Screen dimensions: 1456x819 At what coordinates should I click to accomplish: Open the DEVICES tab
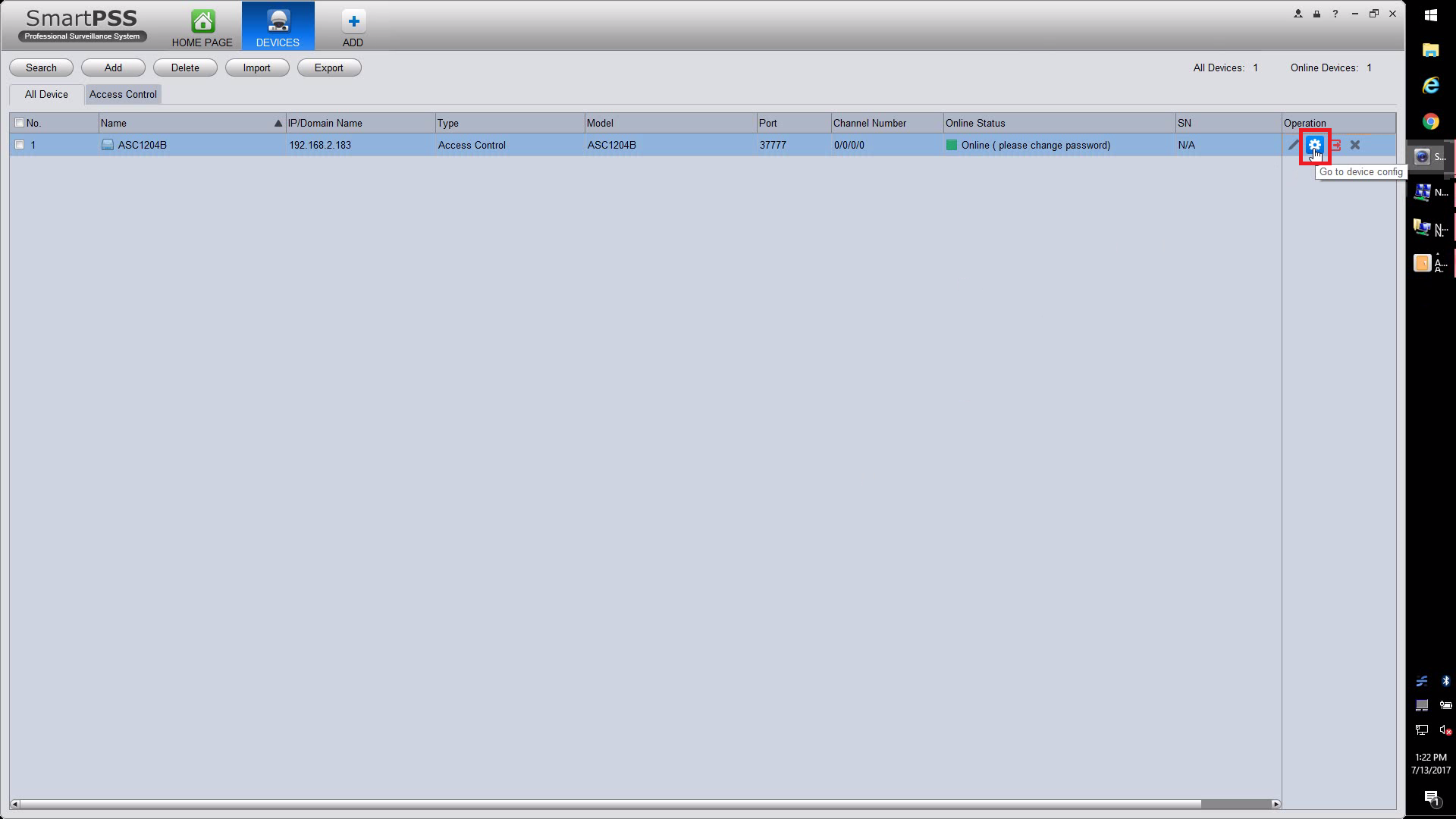pos(278,28)
